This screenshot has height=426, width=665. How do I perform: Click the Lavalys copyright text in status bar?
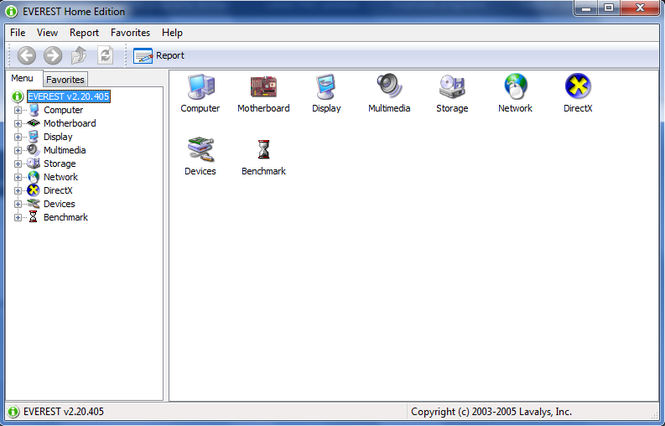pyautogui.click(x=491, y=412)
